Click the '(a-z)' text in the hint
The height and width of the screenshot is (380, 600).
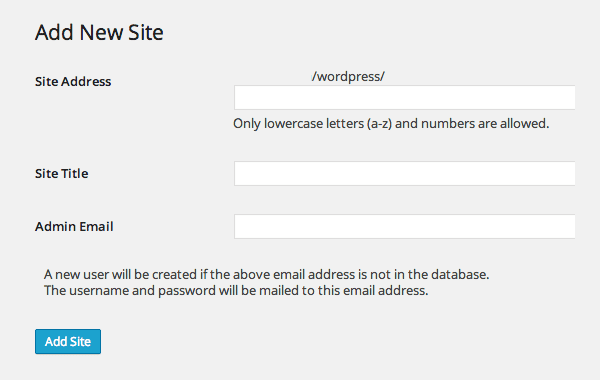pyautogui.click(x=379, y=124)
